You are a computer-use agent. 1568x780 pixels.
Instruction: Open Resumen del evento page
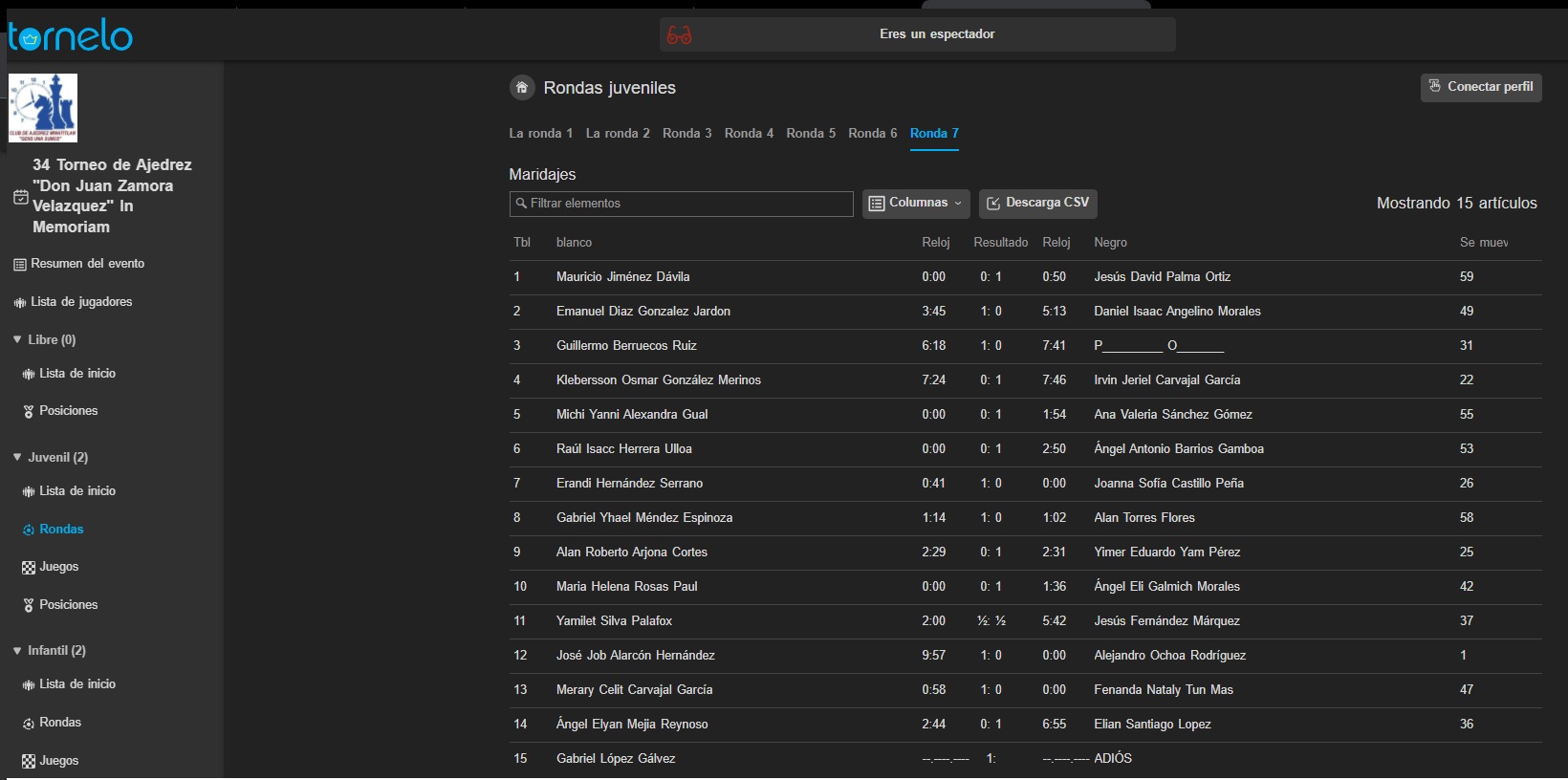tap(87, 264)
